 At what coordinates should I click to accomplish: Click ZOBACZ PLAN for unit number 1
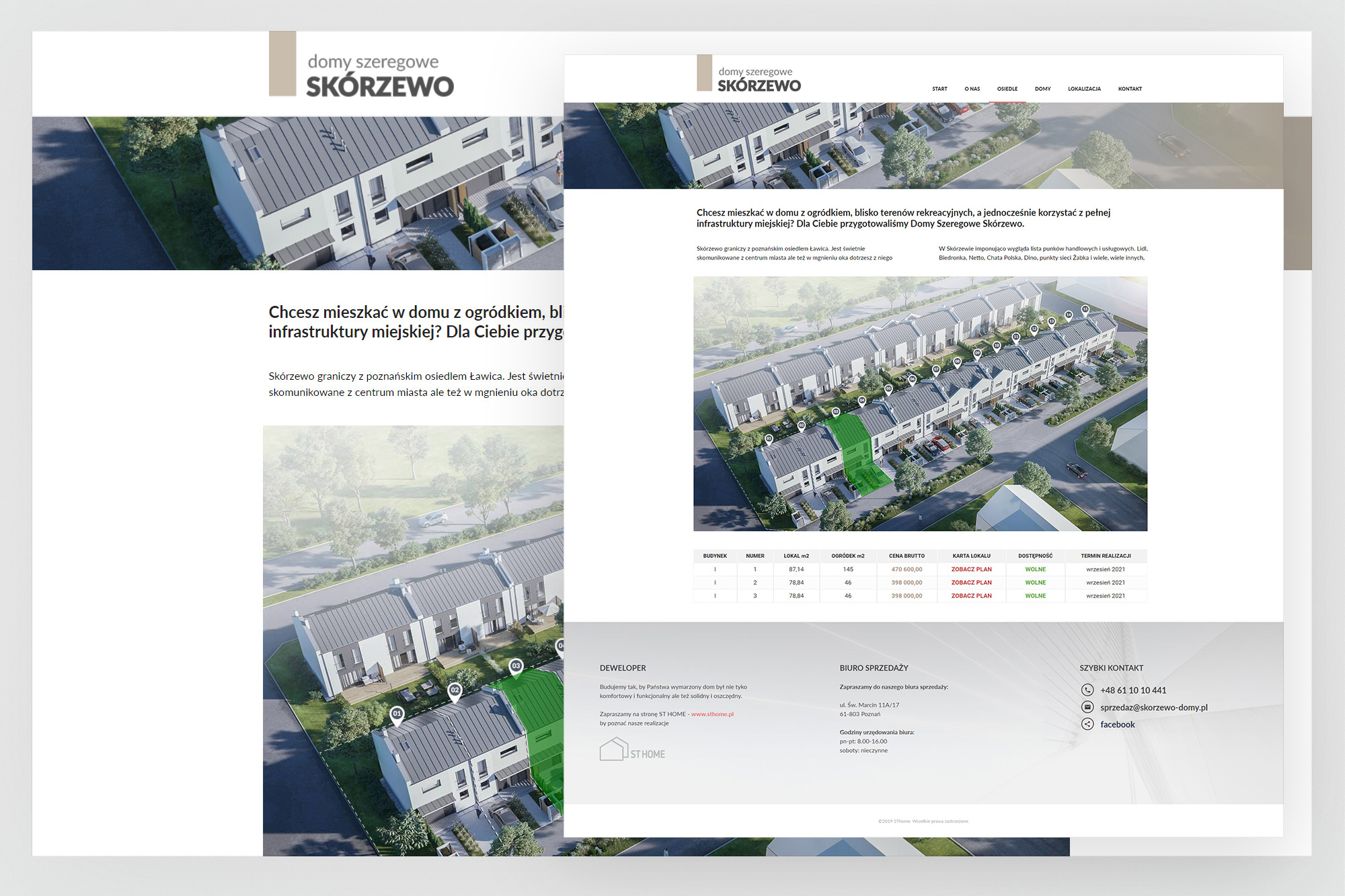(971, 569)
